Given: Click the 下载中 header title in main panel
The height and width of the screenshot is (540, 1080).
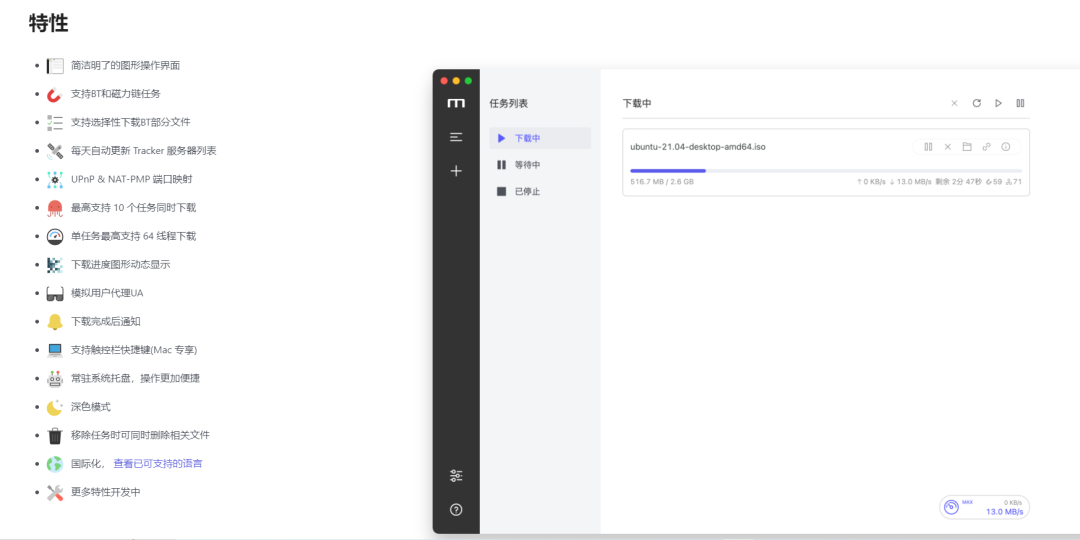Looking at the screenshot, I should point(637,103).
